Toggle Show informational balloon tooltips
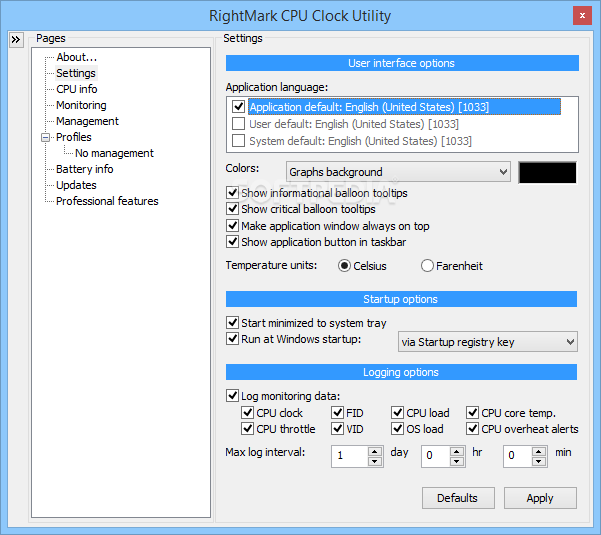 pyautogui.click(x=233, y=192)
